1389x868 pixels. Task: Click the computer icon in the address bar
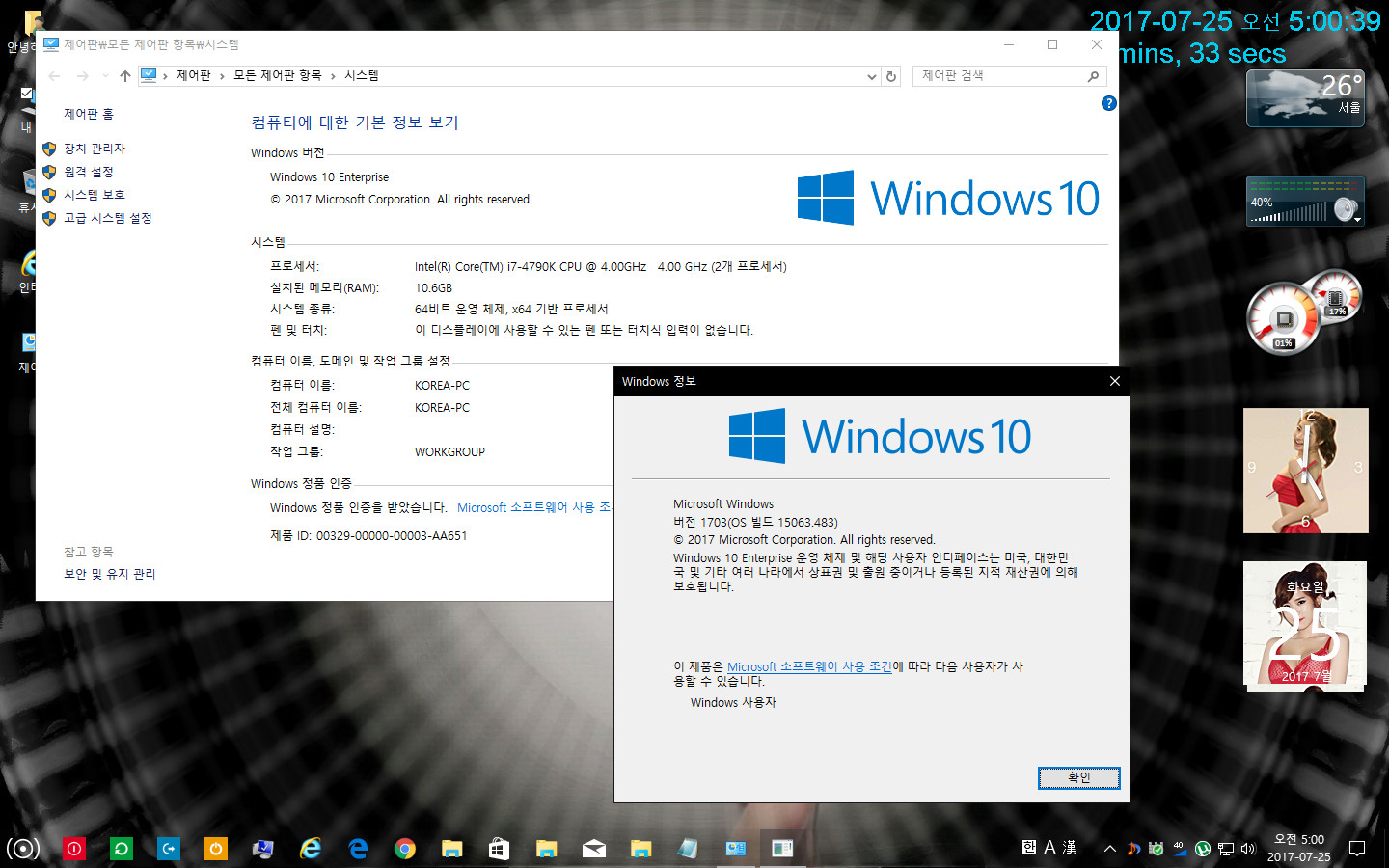(149, 75)
